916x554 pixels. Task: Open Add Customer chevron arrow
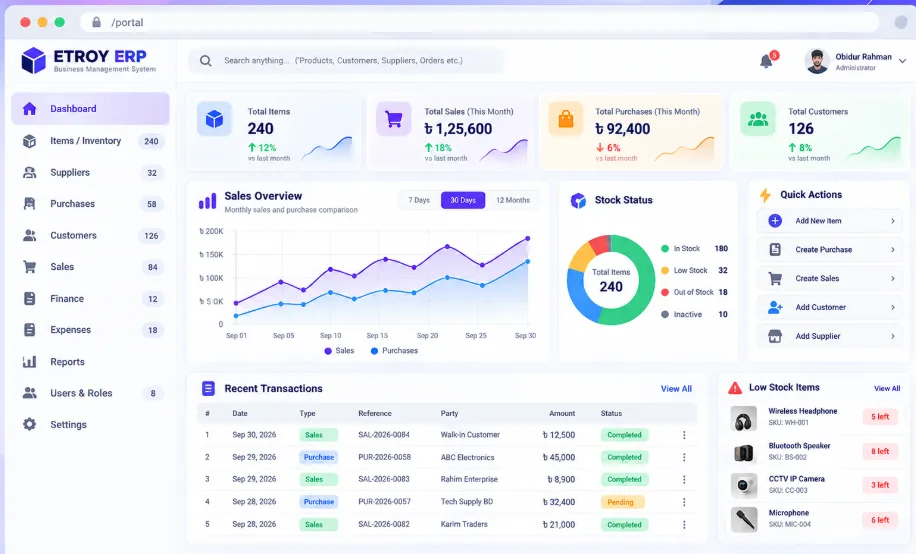pyautogui.click(x=893, y=307)
